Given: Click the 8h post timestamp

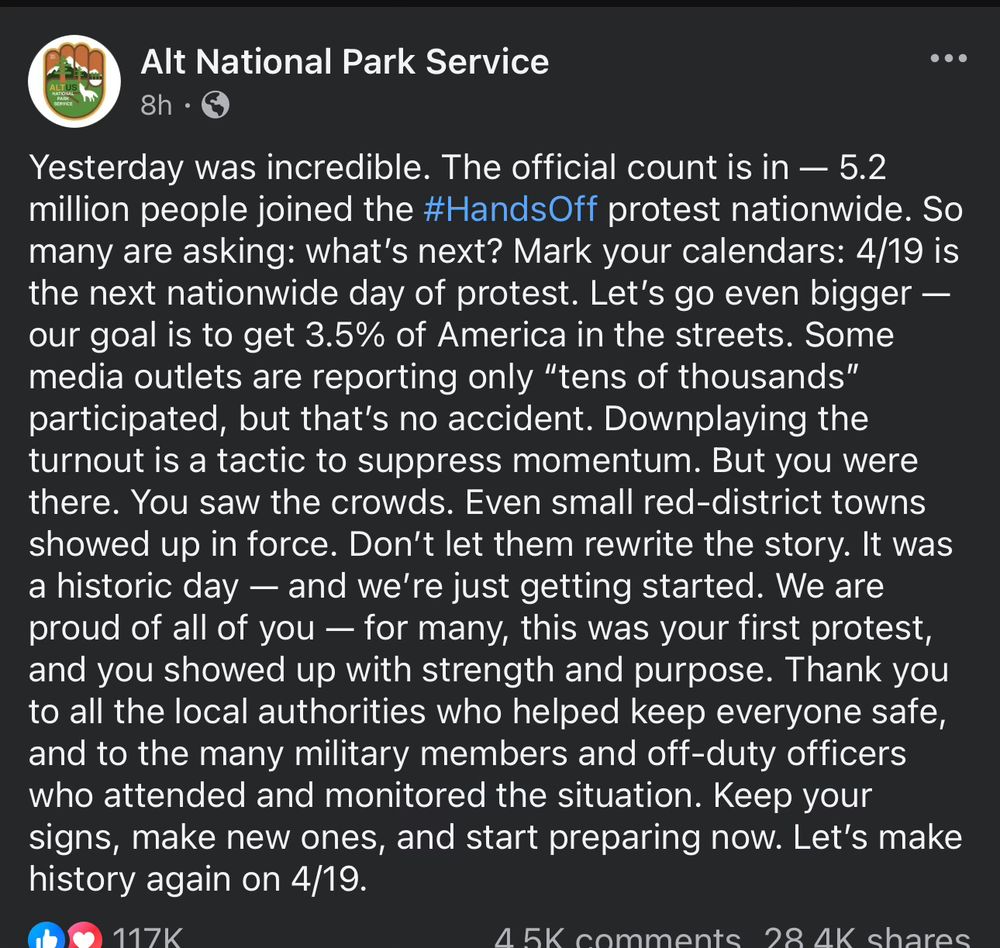Looking at the screenshot, I should [156, 104].
